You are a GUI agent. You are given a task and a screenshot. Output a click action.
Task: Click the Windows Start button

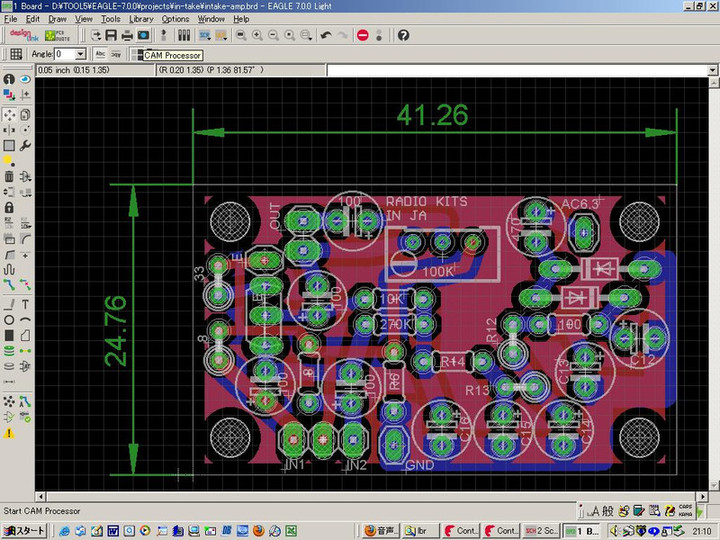point(24,530)
